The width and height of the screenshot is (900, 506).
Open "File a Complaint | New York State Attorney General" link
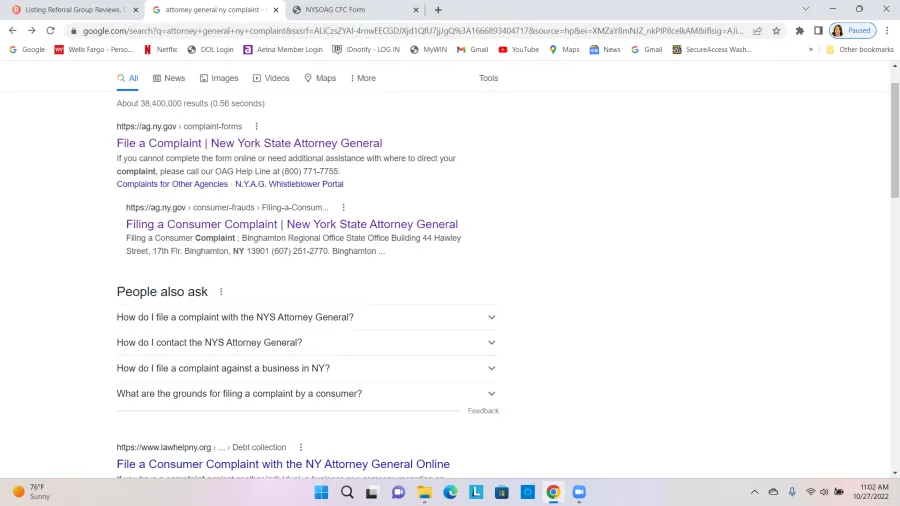coord(249,143)
